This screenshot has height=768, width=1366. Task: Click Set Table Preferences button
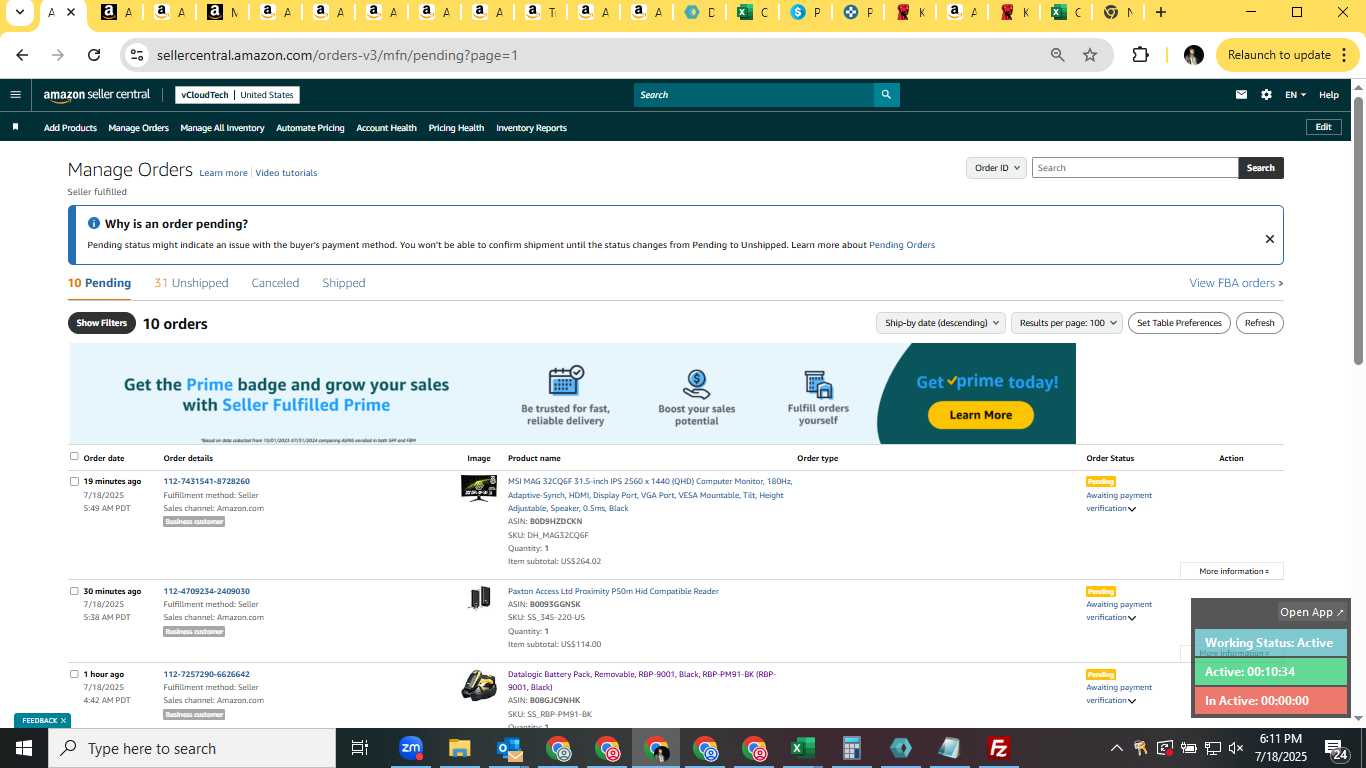pyautogui.click(x=1179, y=323)
